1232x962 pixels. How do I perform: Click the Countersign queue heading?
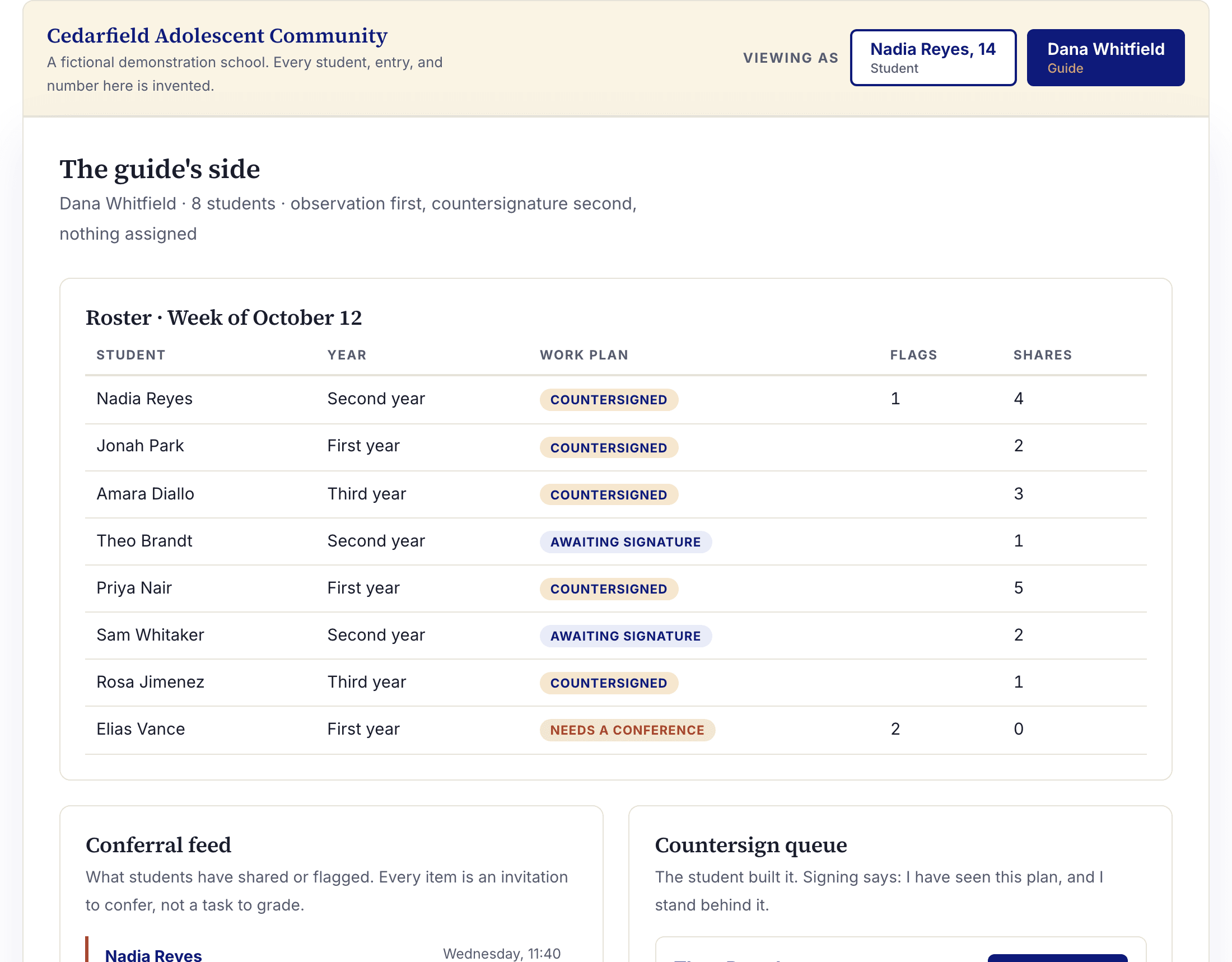[751, 846]
